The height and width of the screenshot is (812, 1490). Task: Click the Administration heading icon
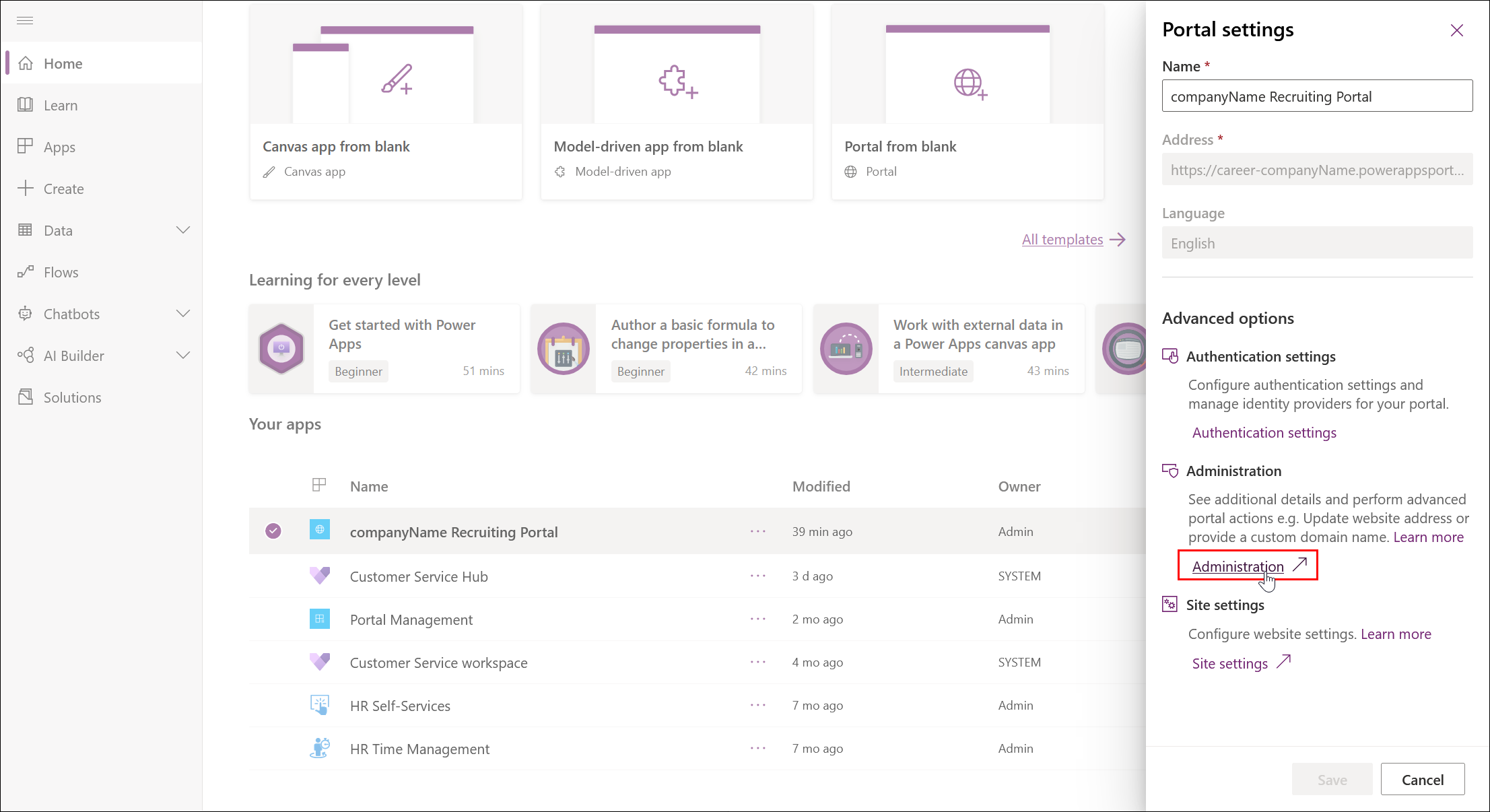pyautogui.click(x=1170, y=471)
